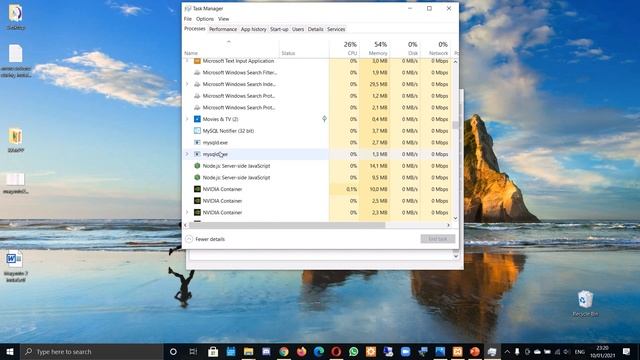Click the Node.js icon on the 14,1 MB row
Image resolution: width=640 pixels, height=360 pixels.
pos(197,166)
